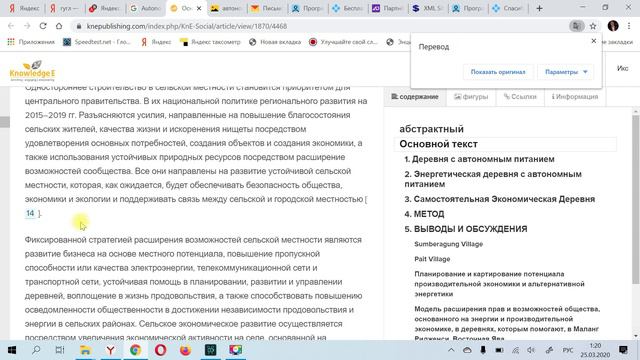Switch to the 'Письм' mail browser tab

[266, 8]
